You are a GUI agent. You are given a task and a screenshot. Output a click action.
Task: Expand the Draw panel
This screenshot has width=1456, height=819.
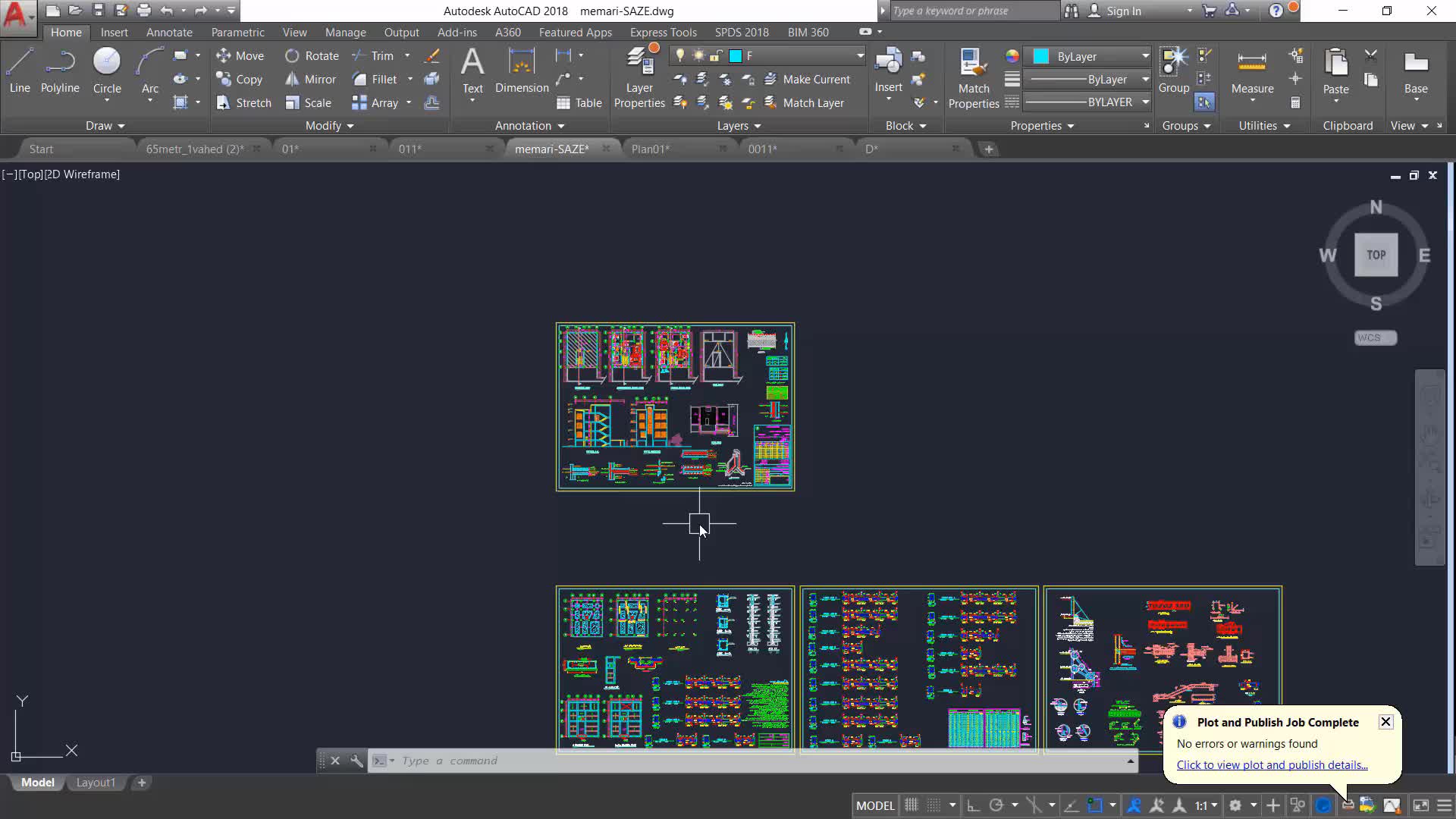[x=104, y=126]
